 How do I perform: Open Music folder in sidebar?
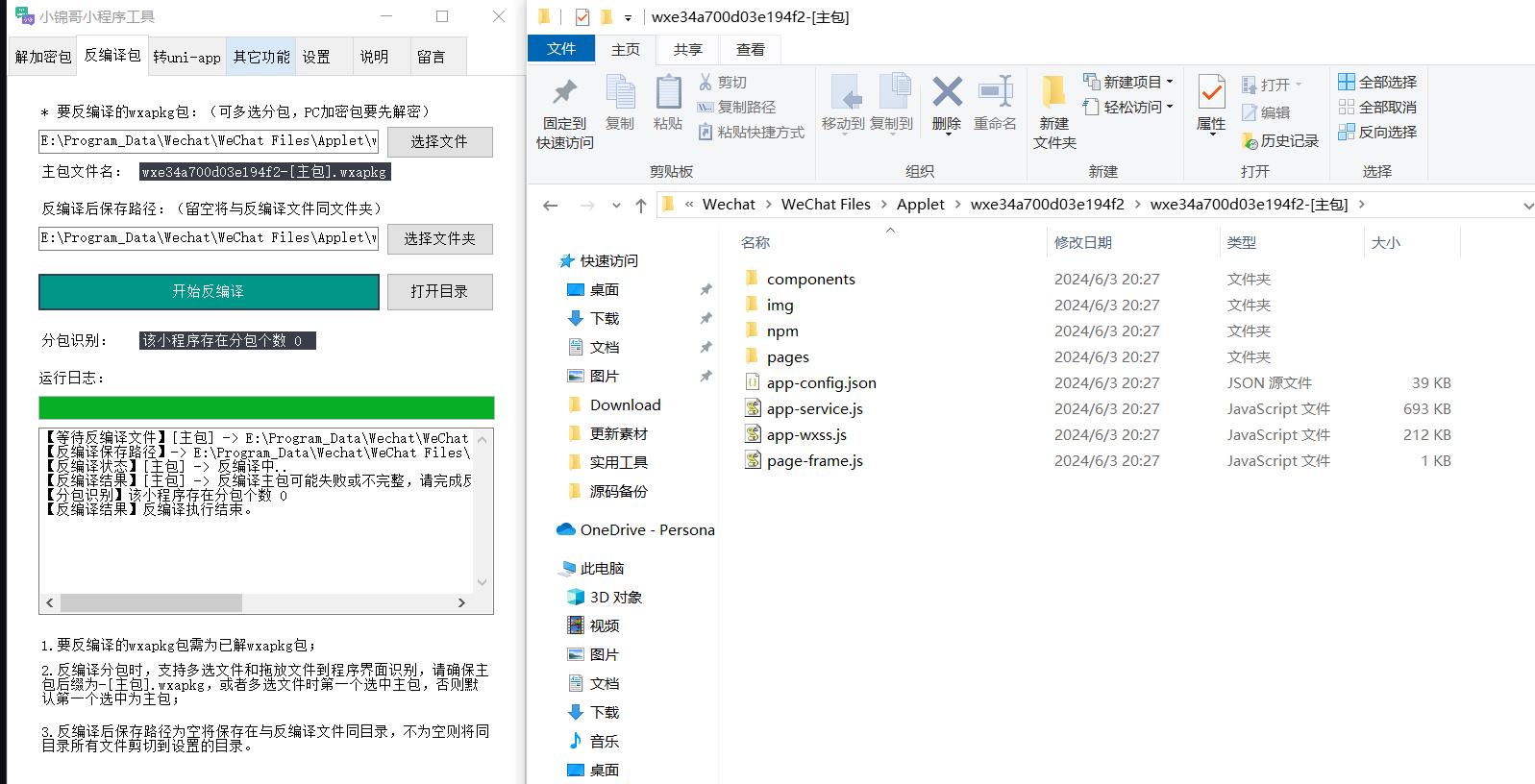(594, 742)
